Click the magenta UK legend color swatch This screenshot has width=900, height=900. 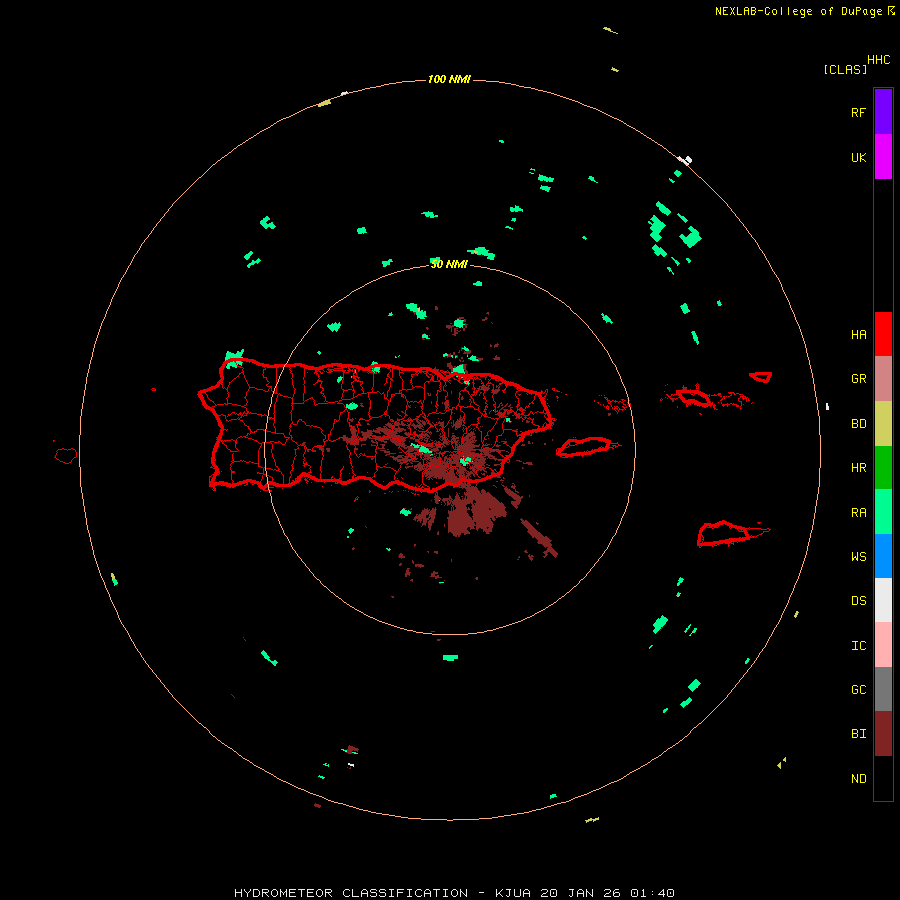click(883, 157)
